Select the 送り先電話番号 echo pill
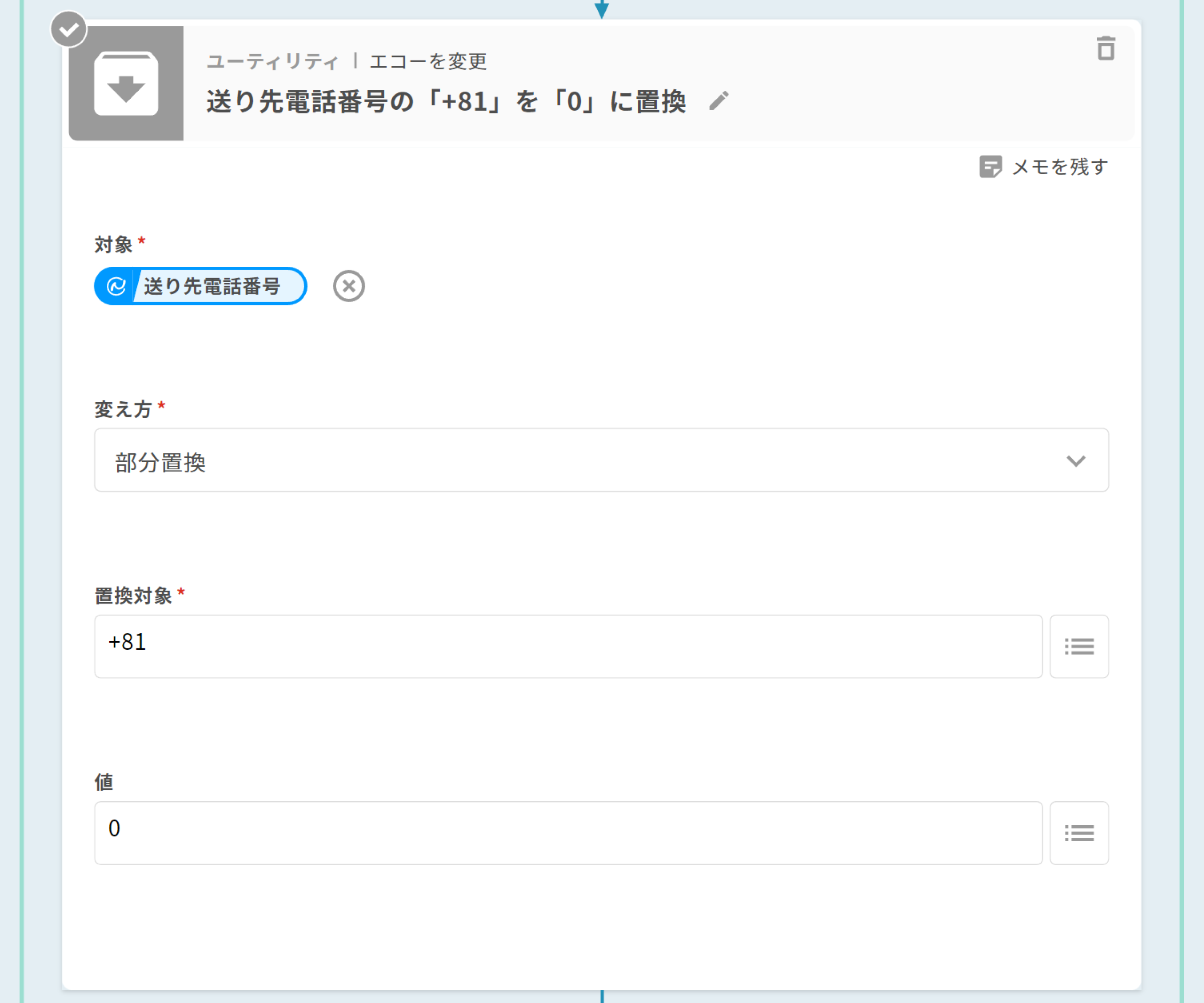 click(x=212, y=286)
